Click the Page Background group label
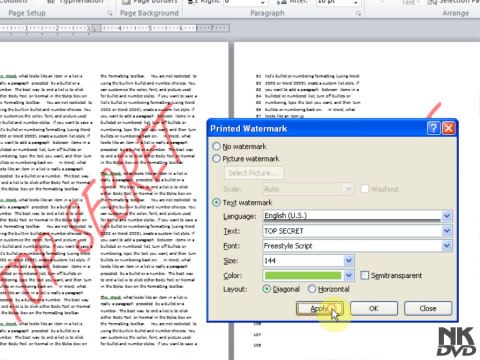Viewport: 480px width, 360px height. coord(149,13)
